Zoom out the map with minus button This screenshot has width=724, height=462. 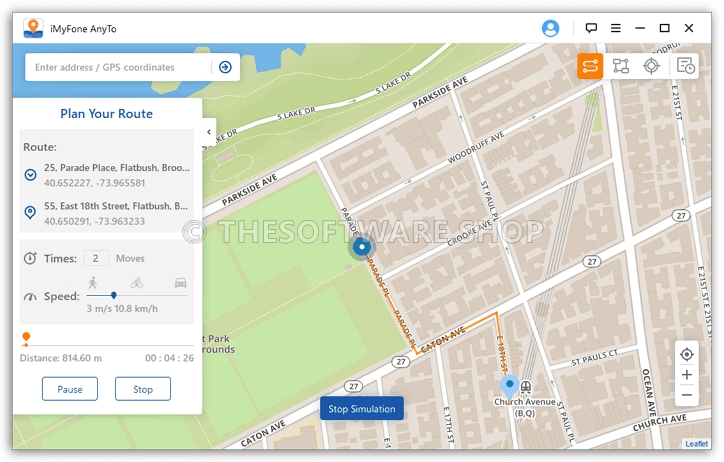pyautogui.click(x=687, y=395)
